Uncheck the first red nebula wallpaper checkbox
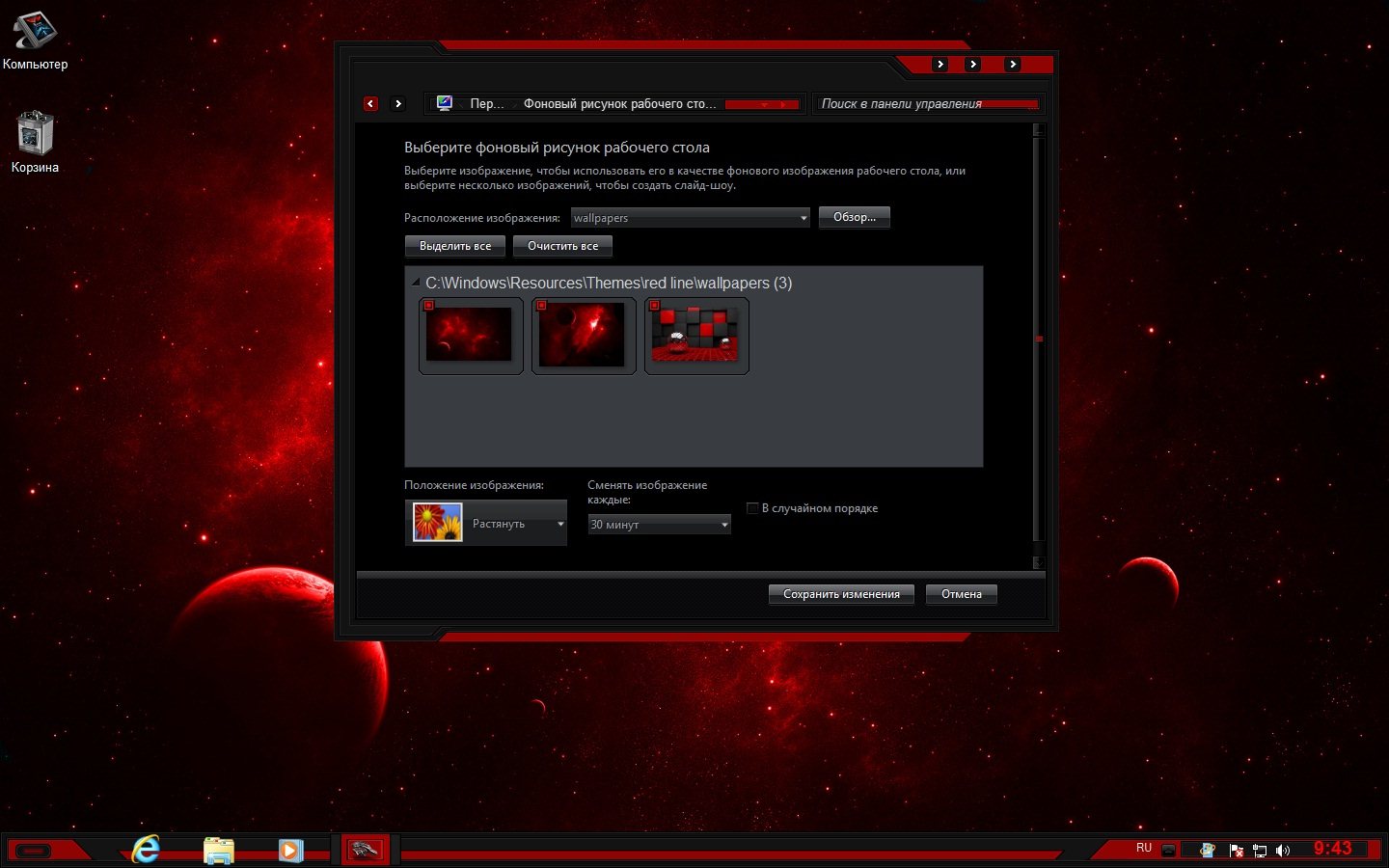Image resolution: width=1389 pixels, height=868 pixels. [429, 306]
